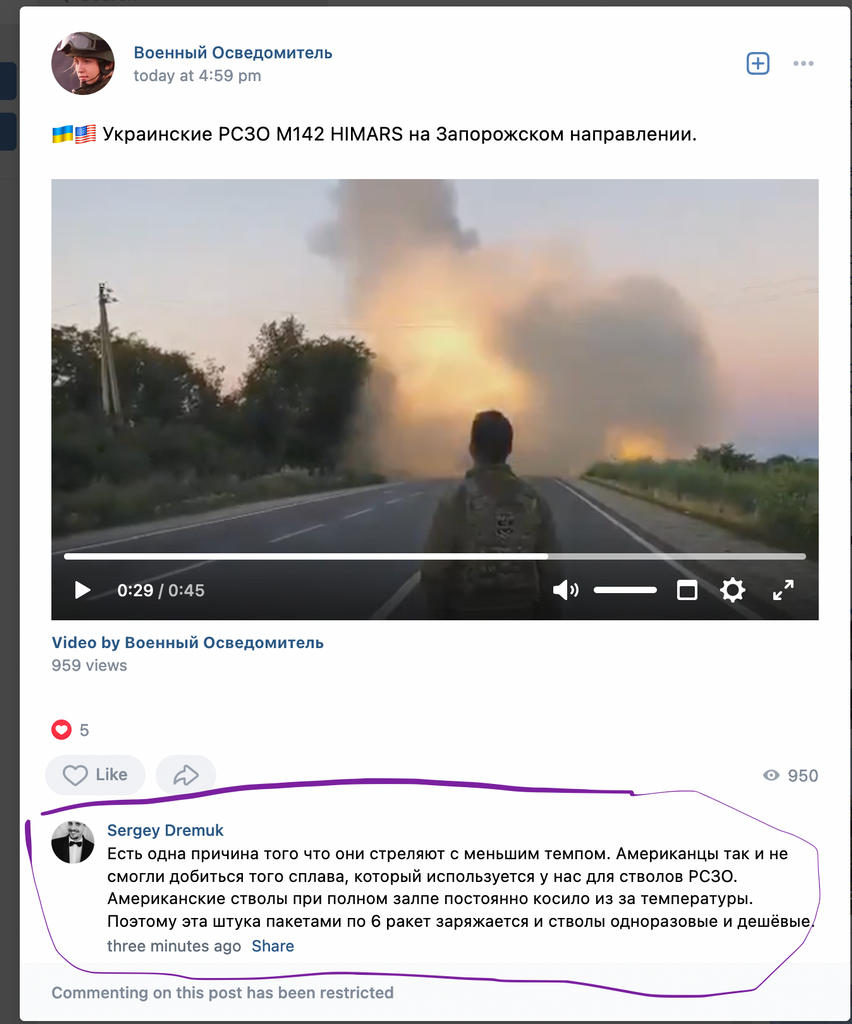Open the Военный Осведомитель author name link
The image size is (852, 1024).
point(233,53)
